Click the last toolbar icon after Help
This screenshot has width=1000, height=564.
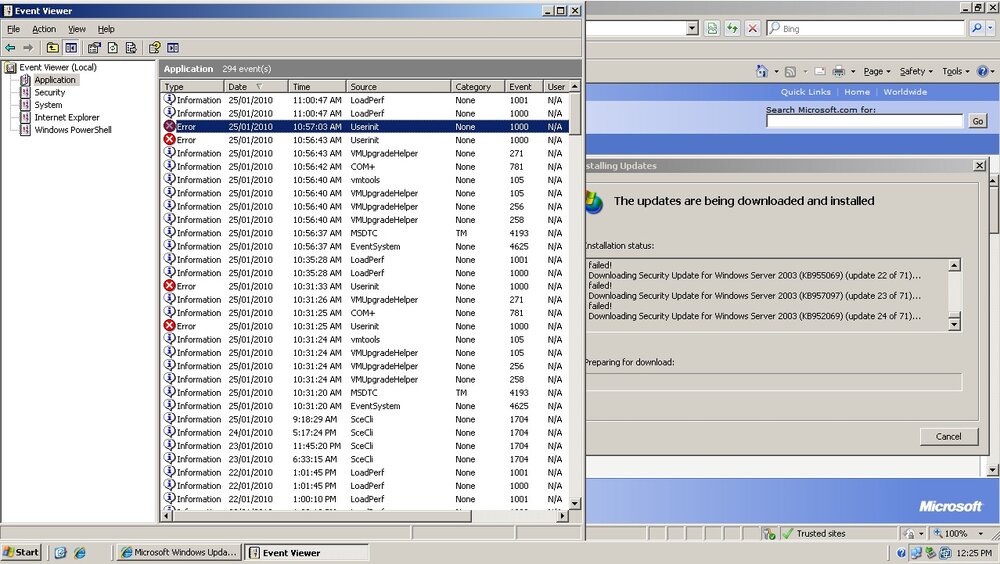click(173, 48)
